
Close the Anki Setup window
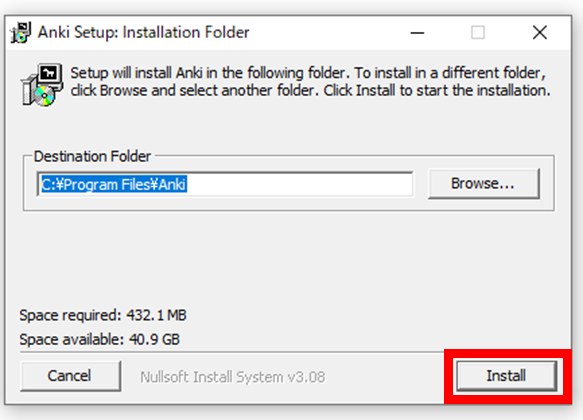(x=539, y=33)
